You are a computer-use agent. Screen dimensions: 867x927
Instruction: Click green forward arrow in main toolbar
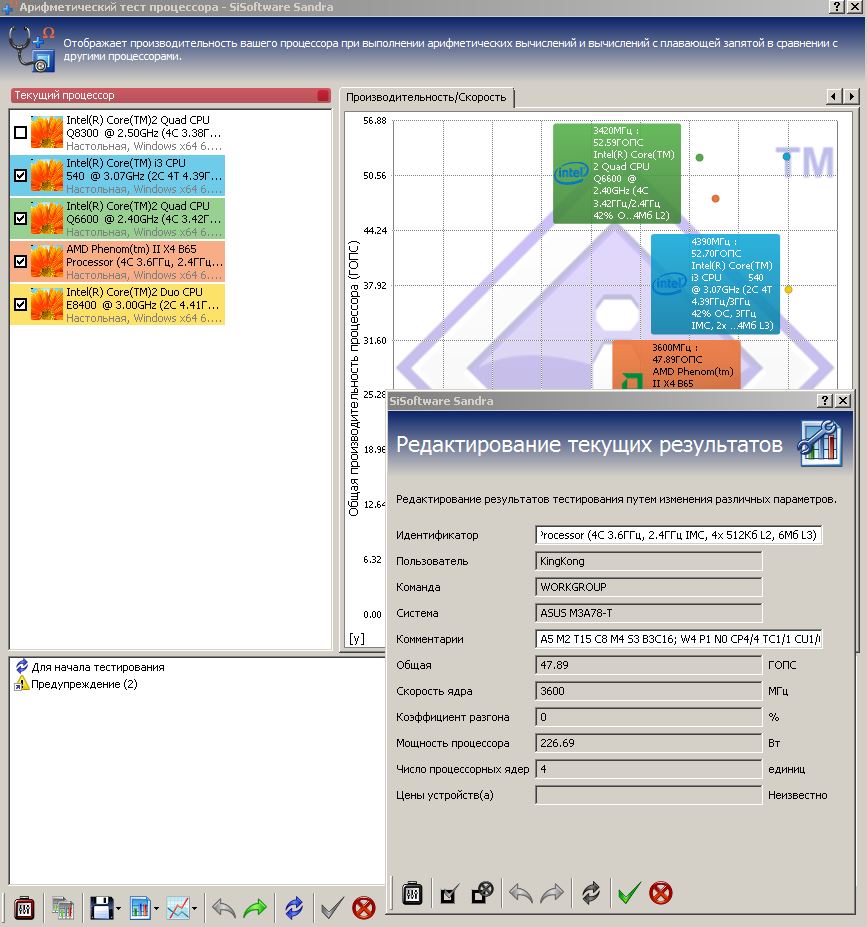(x=255, y=907)
